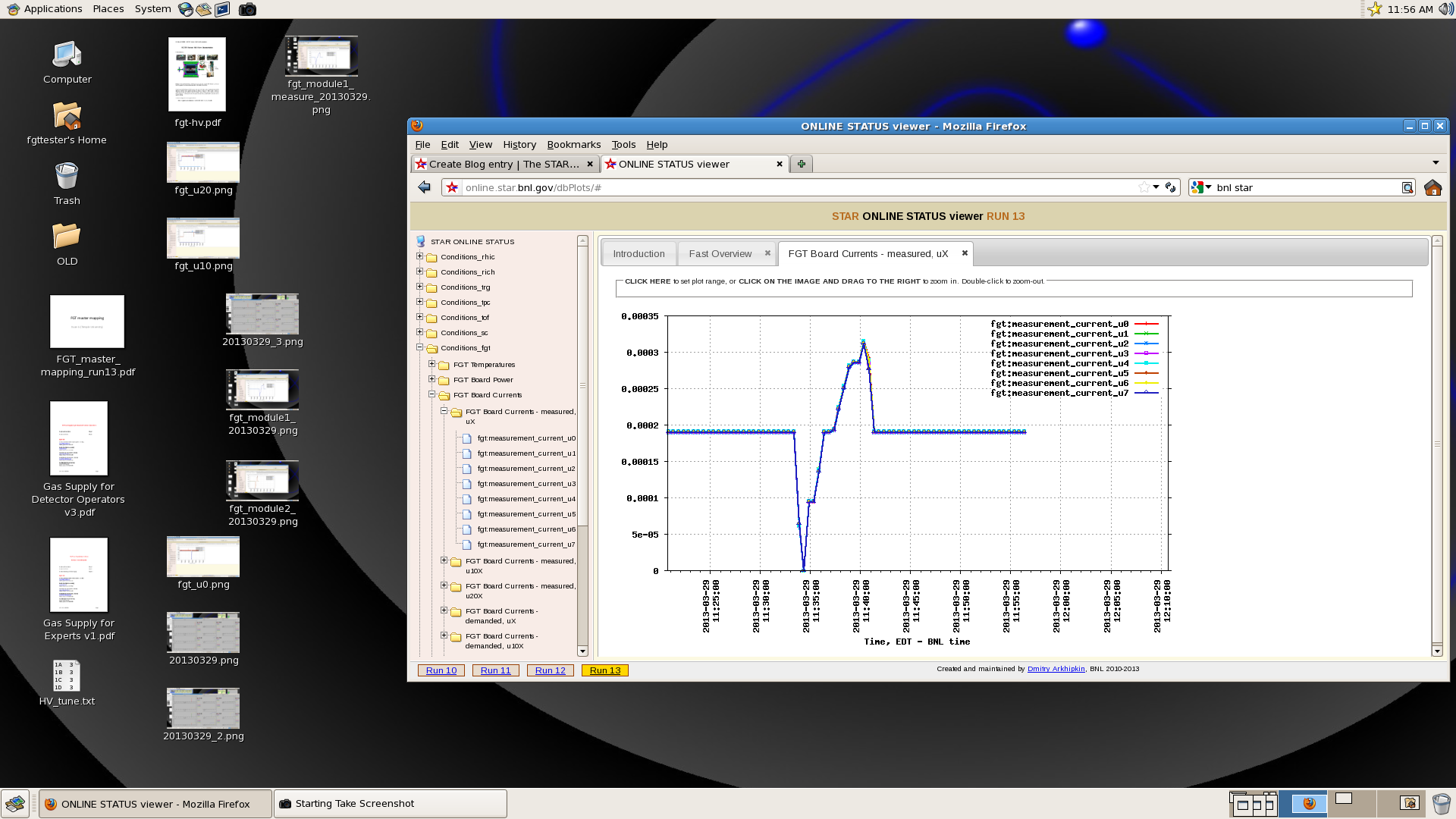Switch to the Fast Overview tab
Image resolution: width=1456 pixels, height=819 pixels.
pos(720,254)
